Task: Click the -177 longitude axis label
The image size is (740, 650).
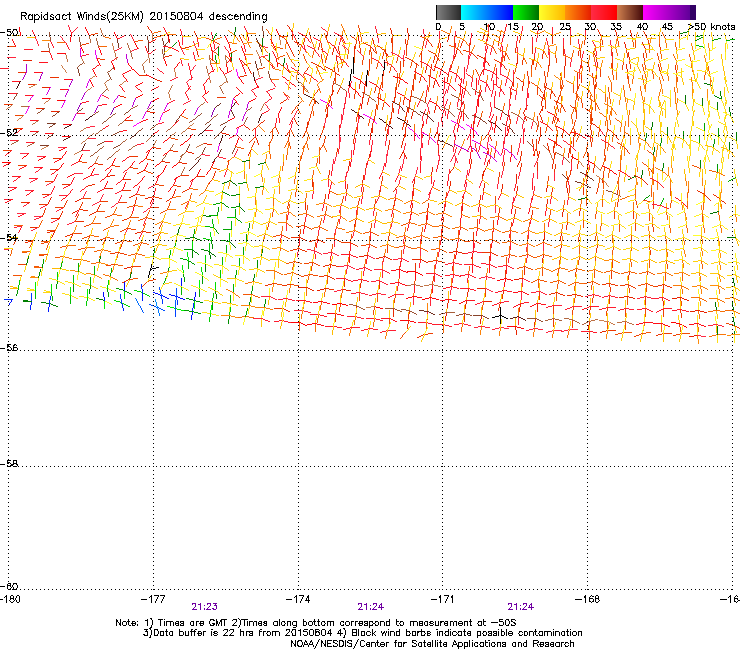Action: pyautogui.click(x=153, y=599)
